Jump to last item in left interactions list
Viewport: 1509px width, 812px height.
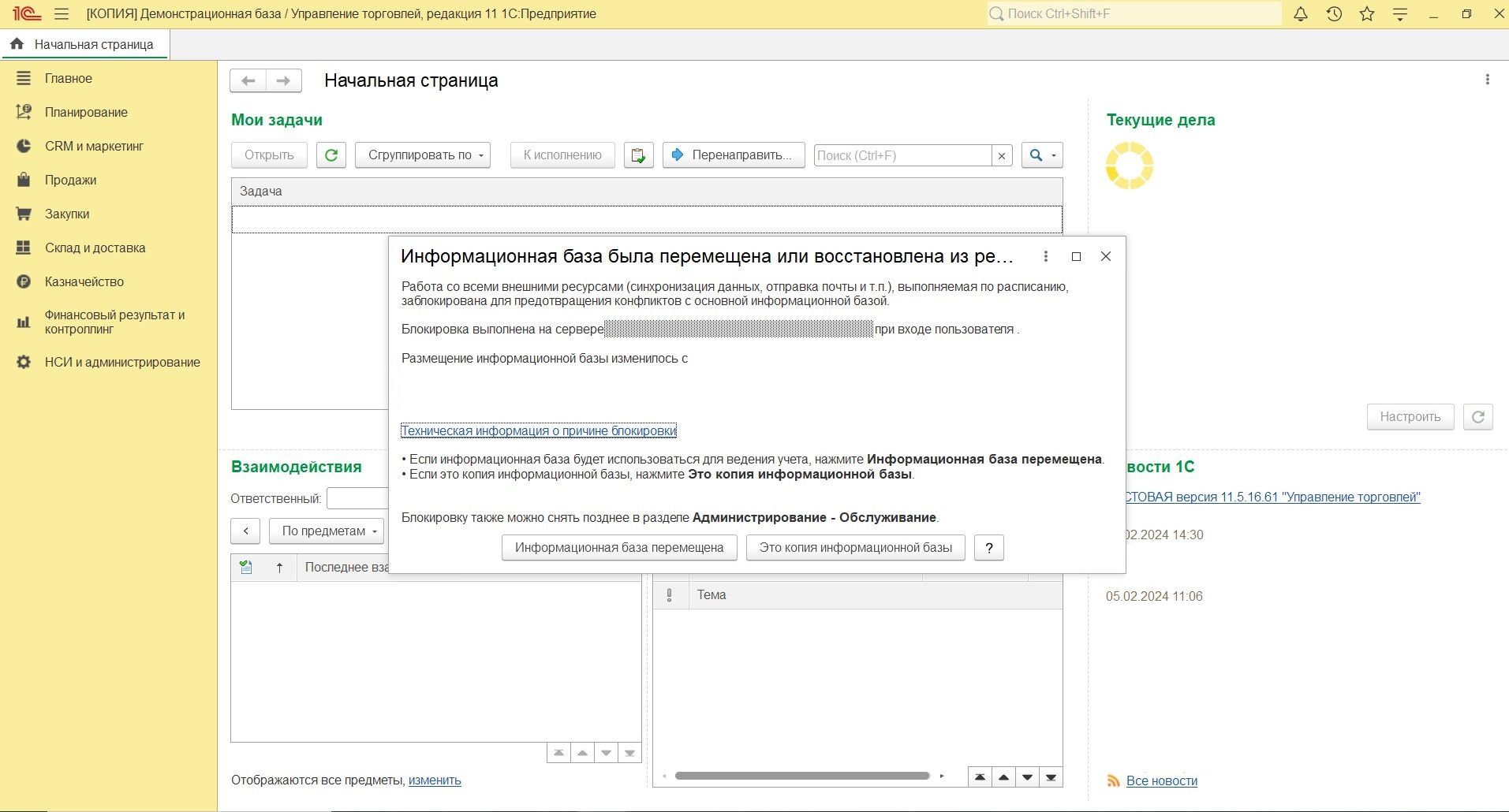click(x=629, y=753)
